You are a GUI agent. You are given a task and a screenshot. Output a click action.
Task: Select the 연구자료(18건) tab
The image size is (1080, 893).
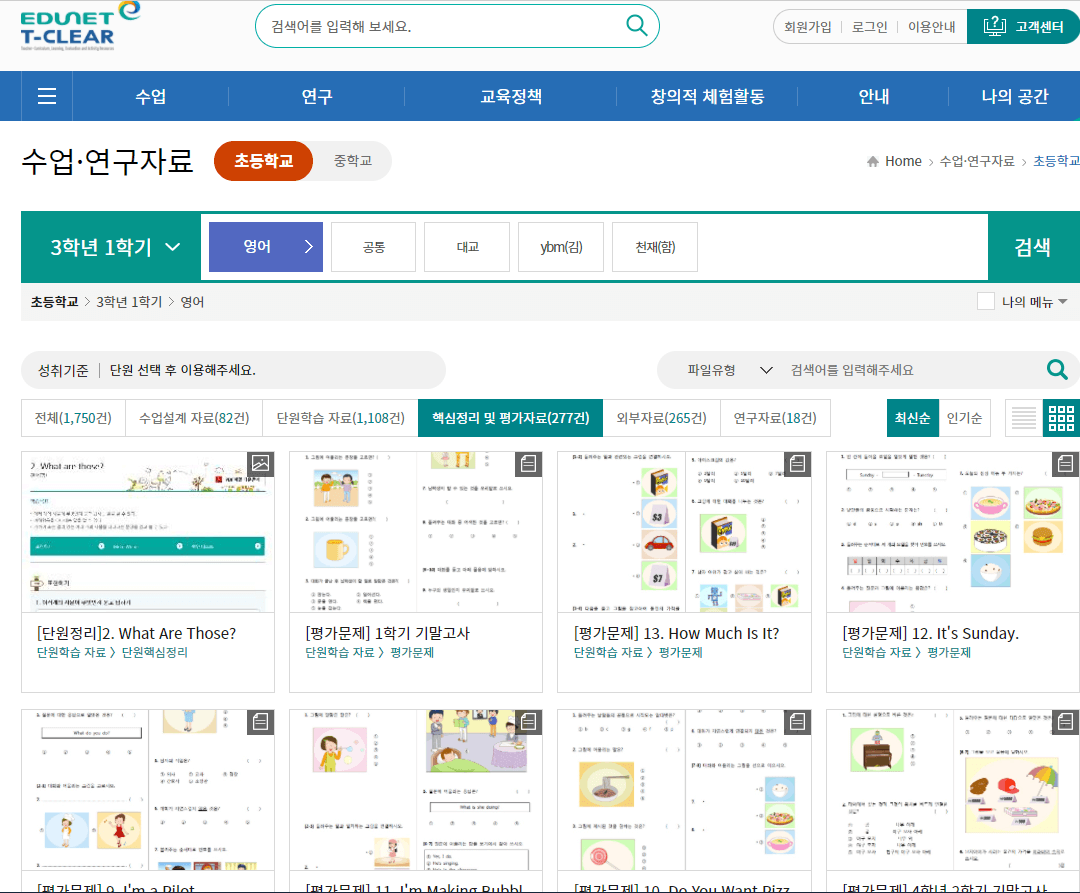775,418
